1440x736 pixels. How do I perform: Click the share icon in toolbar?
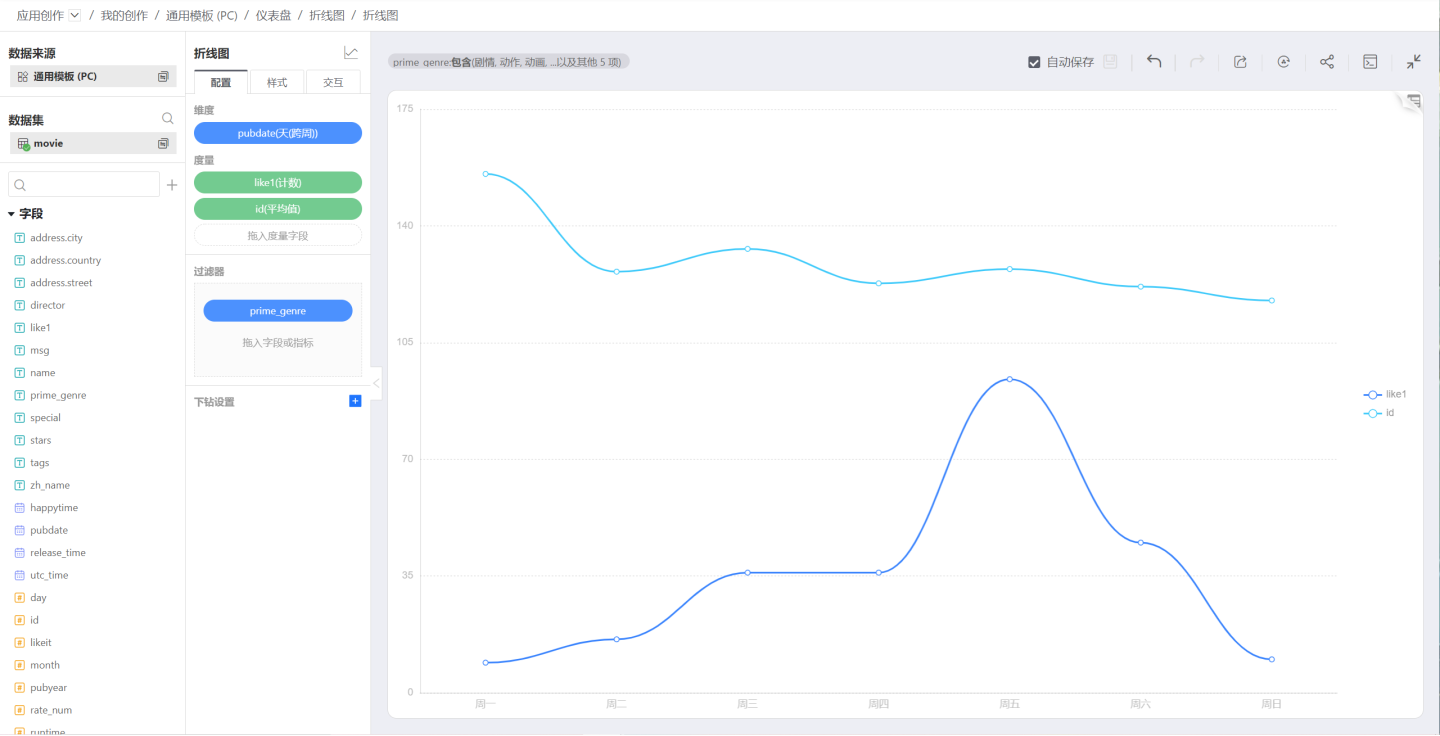[1327, 62]
